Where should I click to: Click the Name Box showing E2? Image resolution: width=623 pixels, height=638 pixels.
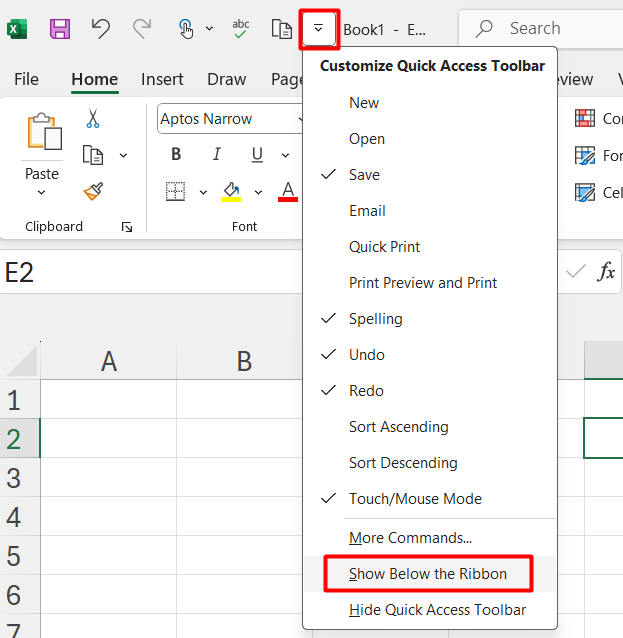[x=151, y=272]
